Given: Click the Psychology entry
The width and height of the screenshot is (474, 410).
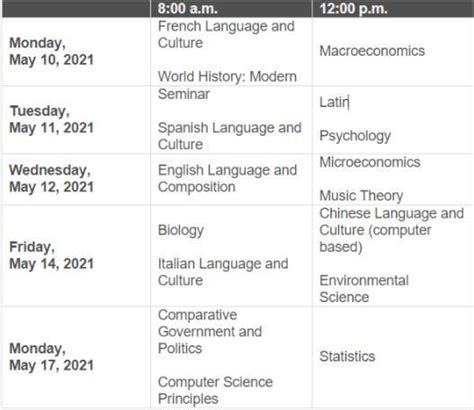Looking at the screenshot, I should (355, 136).
